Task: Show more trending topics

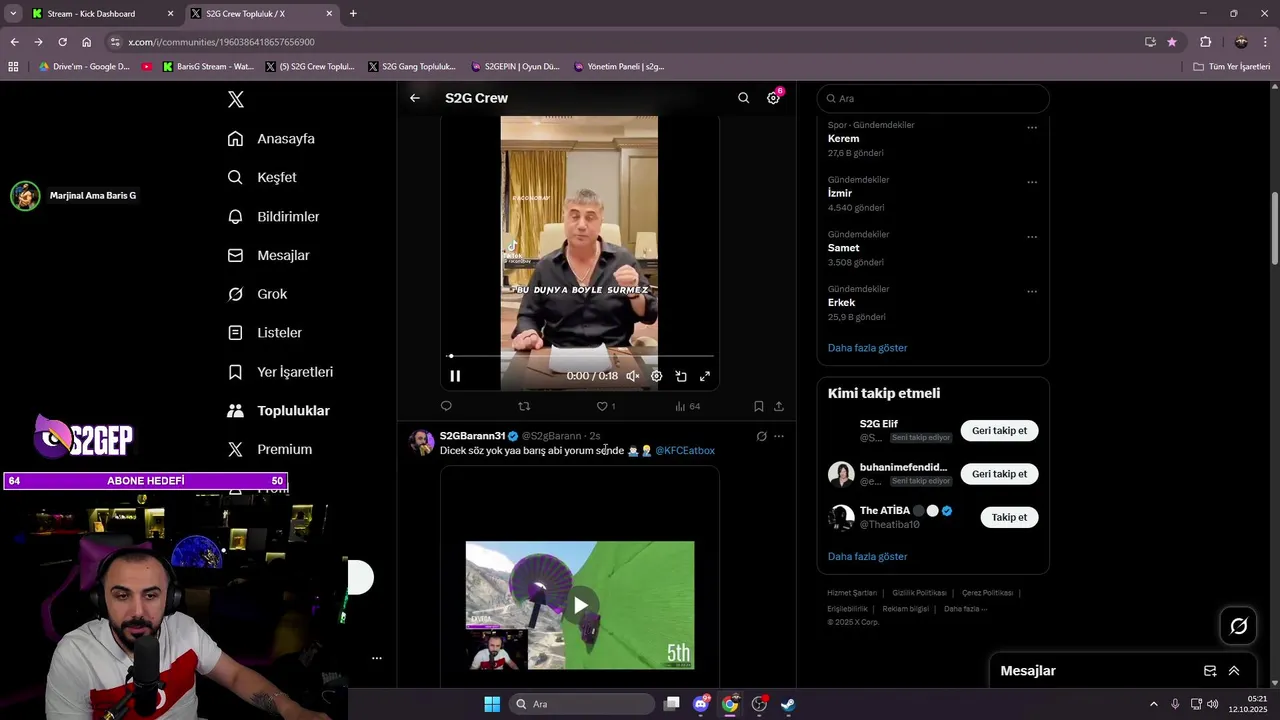Action: click(x=867, y=348)
